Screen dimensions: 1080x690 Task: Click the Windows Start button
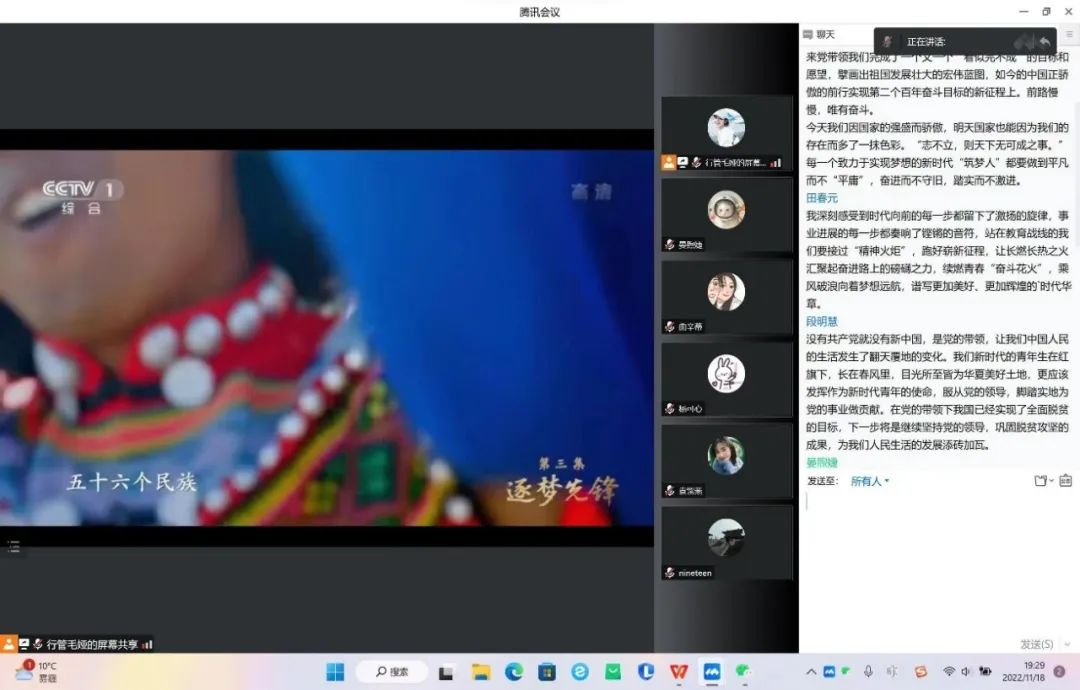[335, 672]
